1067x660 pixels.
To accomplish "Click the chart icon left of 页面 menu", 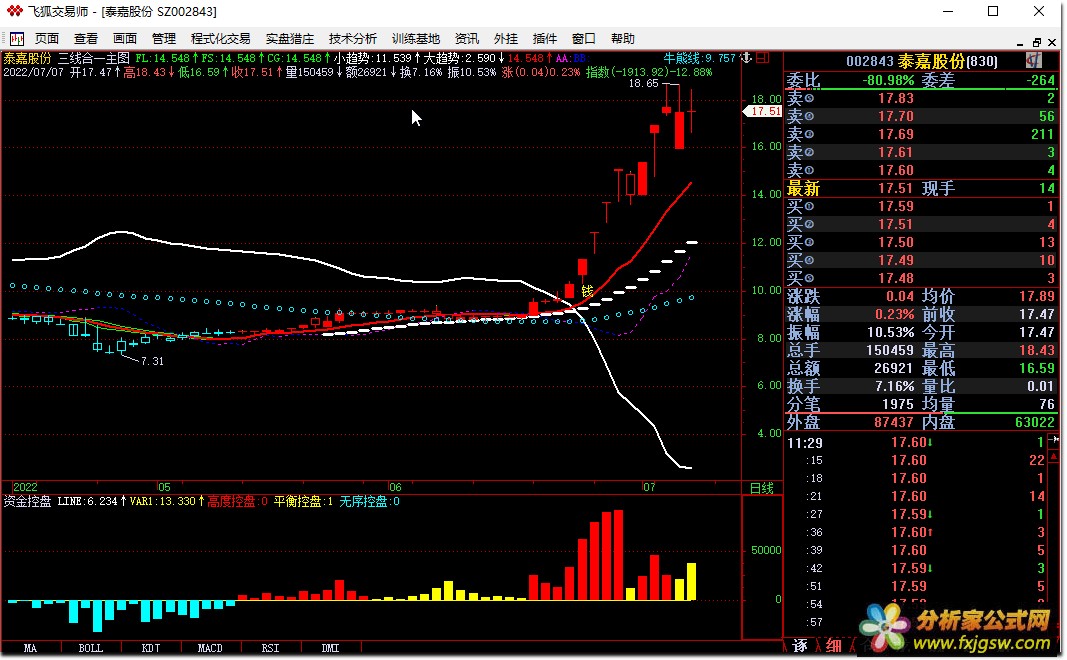I will point(16,39).
